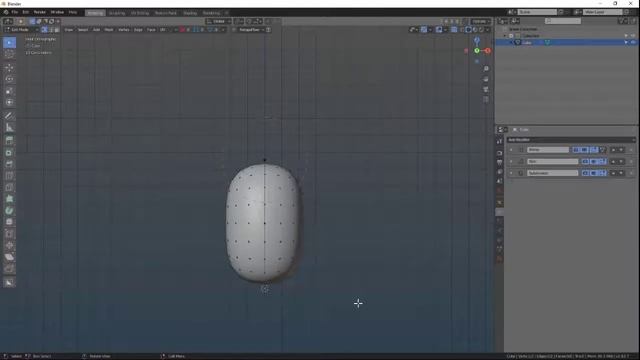
Task: Expand the Mirror modifier panel
Action: (511, 150)
